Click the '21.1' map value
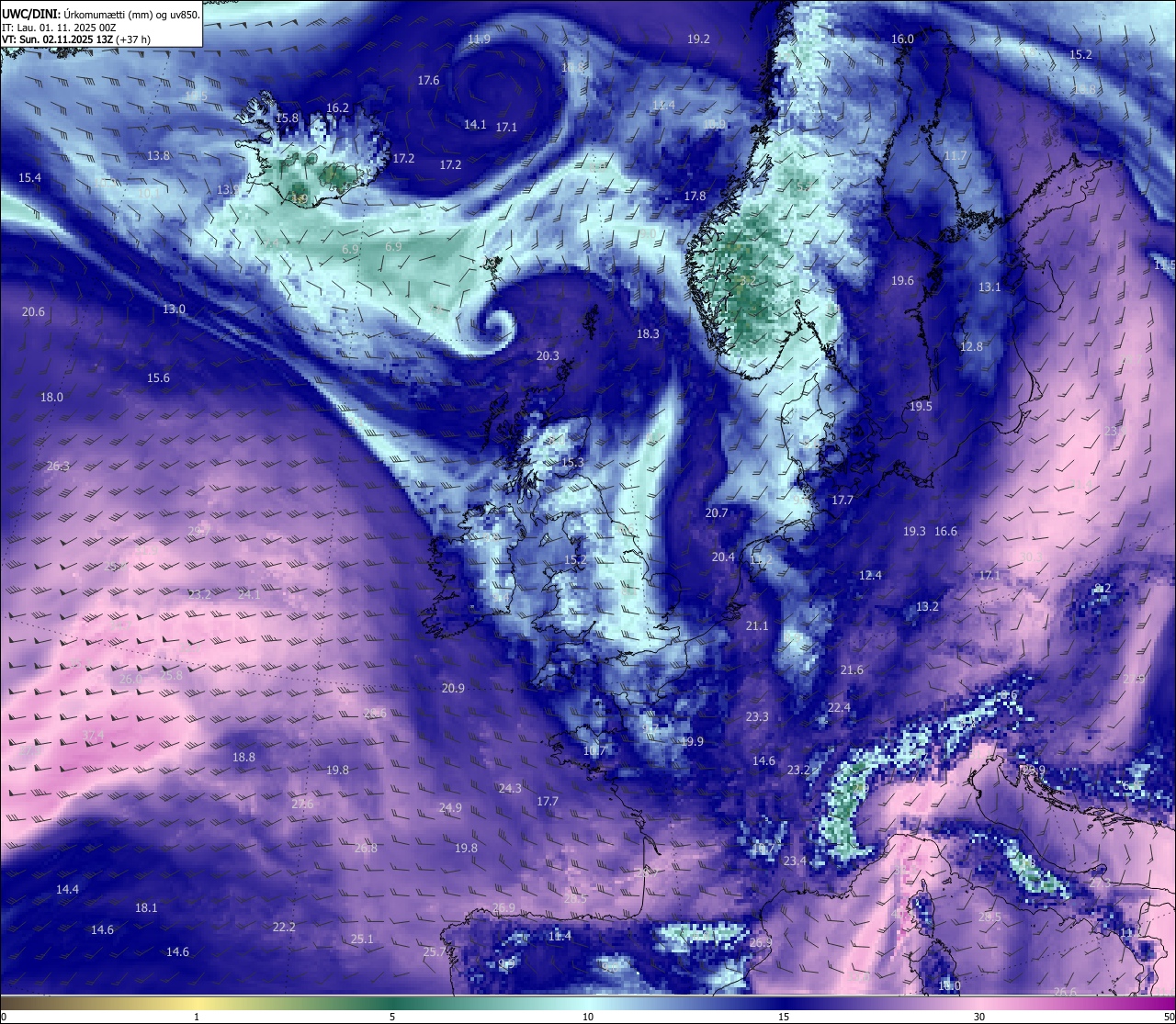 point(757,625)
